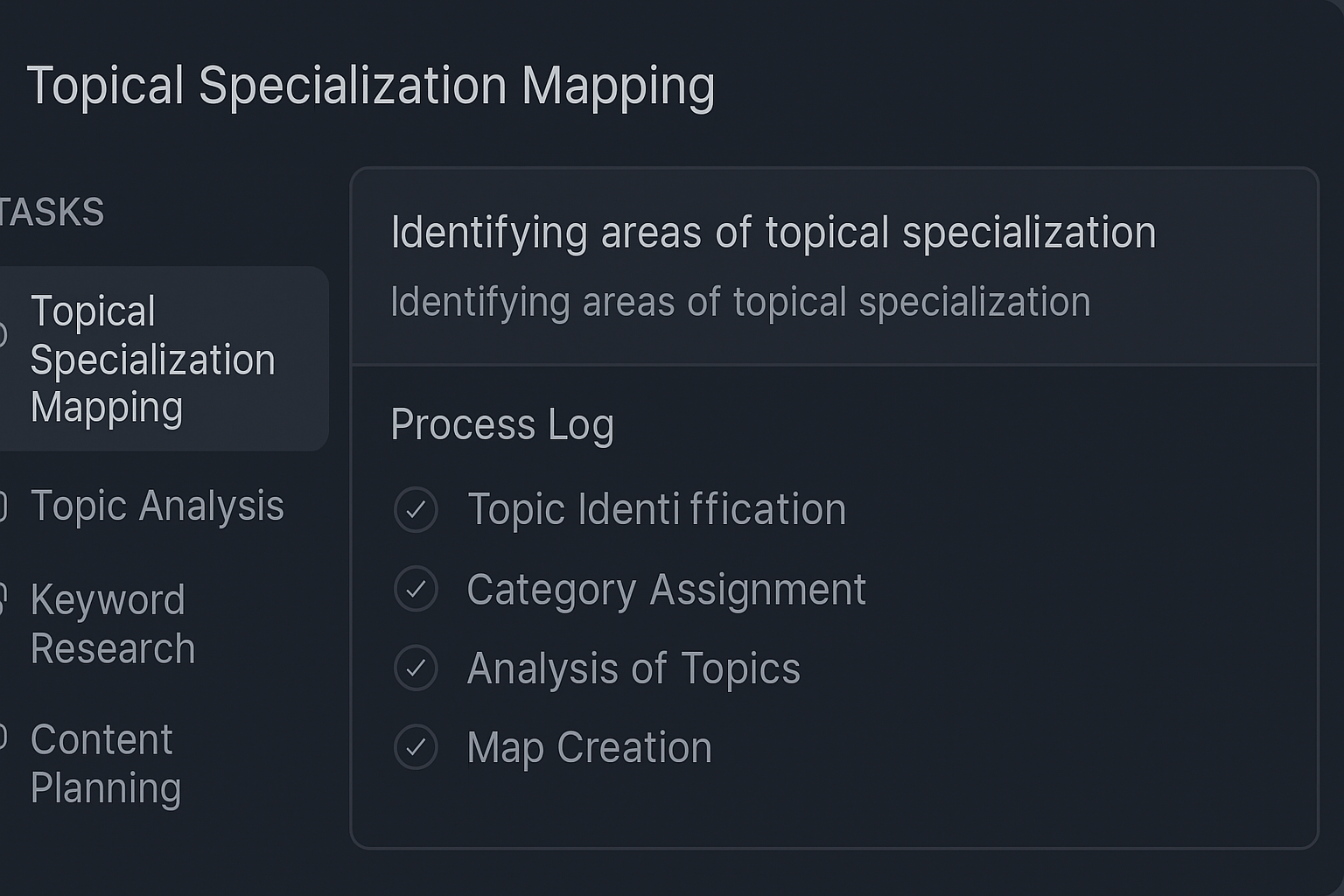Click the main panel heading about identifying areas
Viewport: 1344px width, 896px height.
(x=773, y=233)
